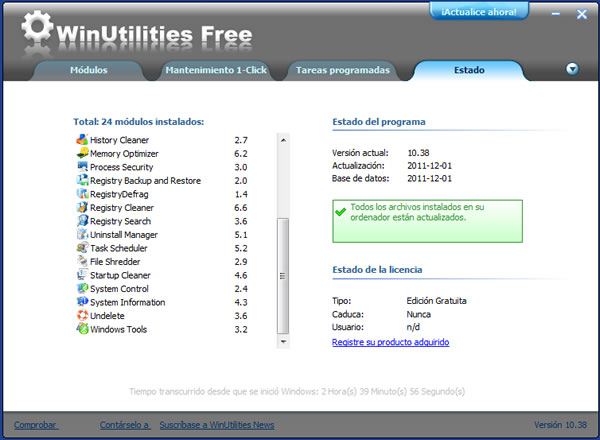Select the RegistryDefrag list entry text
This screenshot has height=440, width=600.
click(119, 194)
